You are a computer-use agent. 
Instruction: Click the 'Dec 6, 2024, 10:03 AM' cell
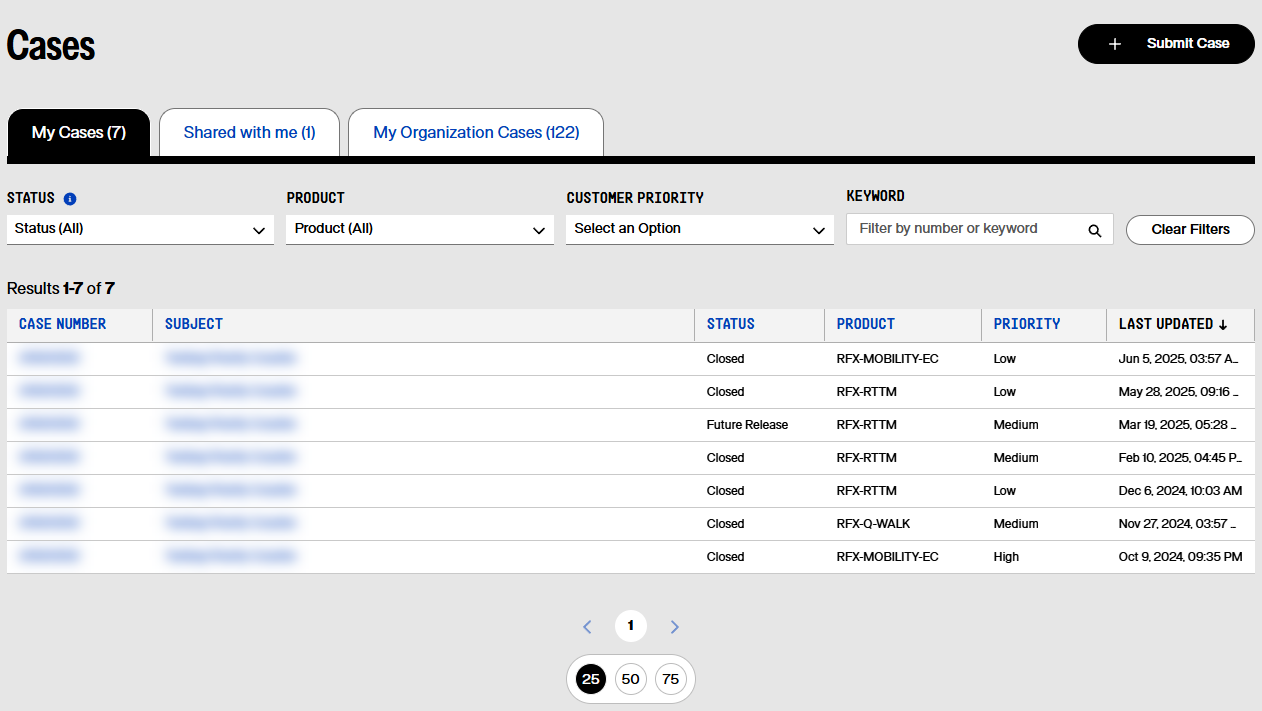pos(1181,491)
